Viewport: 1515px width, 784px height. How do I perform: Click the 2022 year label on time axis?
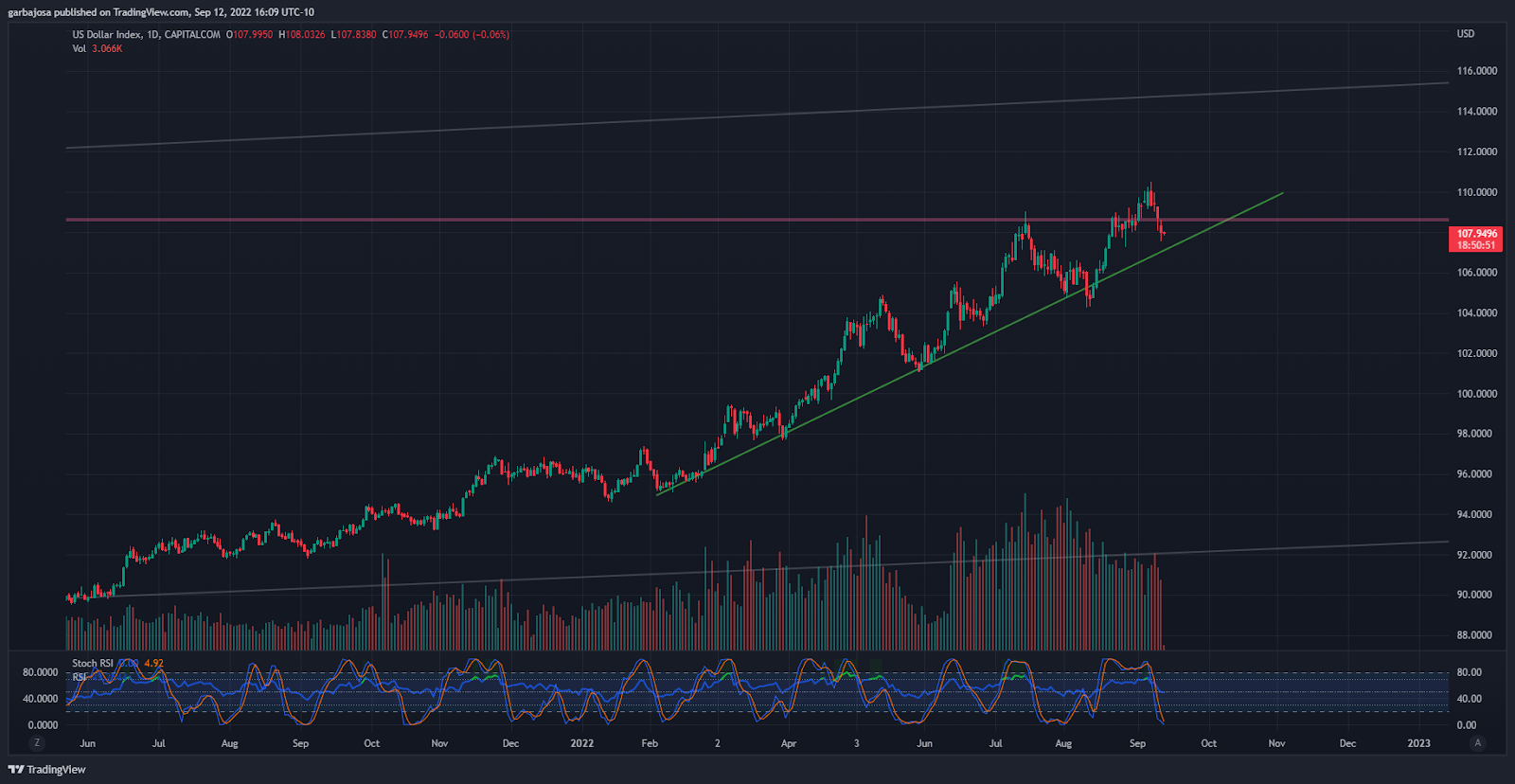(581, 743)
